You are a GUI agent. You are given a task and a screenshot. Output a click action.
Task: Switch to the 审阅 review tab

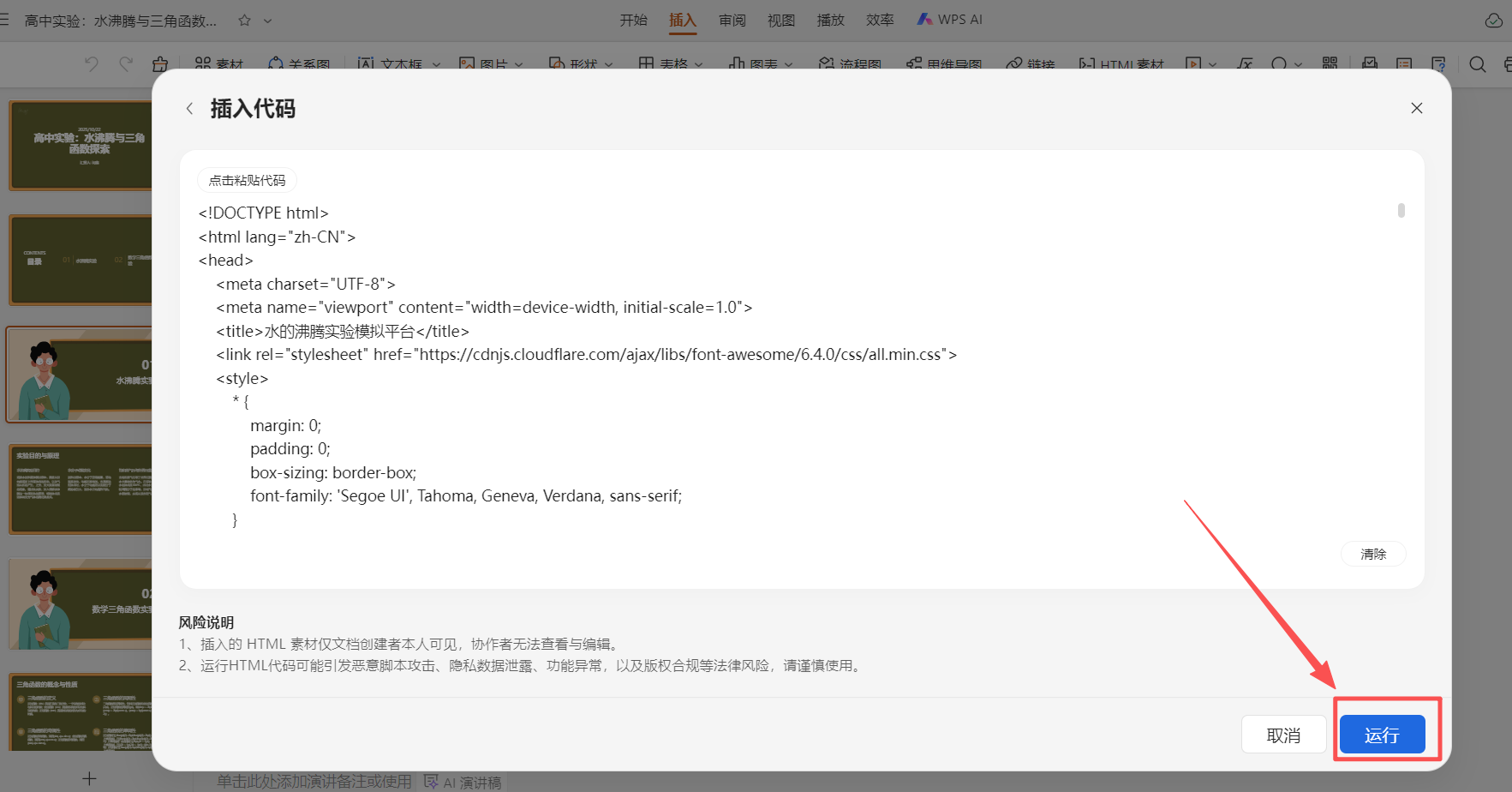click(x=732, y=20)
